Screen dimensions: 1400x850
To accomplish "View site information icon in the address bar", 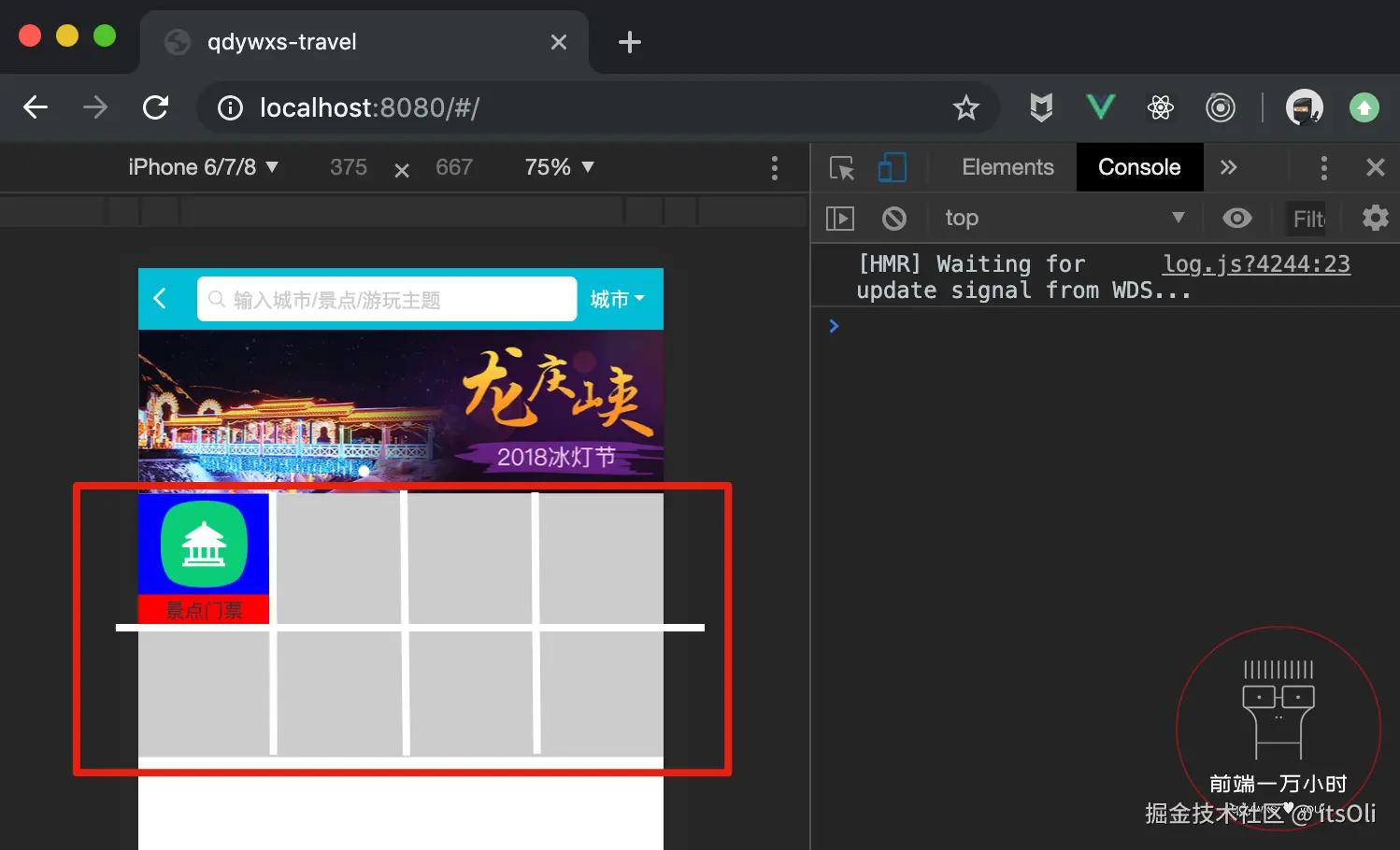I will 230,107.
